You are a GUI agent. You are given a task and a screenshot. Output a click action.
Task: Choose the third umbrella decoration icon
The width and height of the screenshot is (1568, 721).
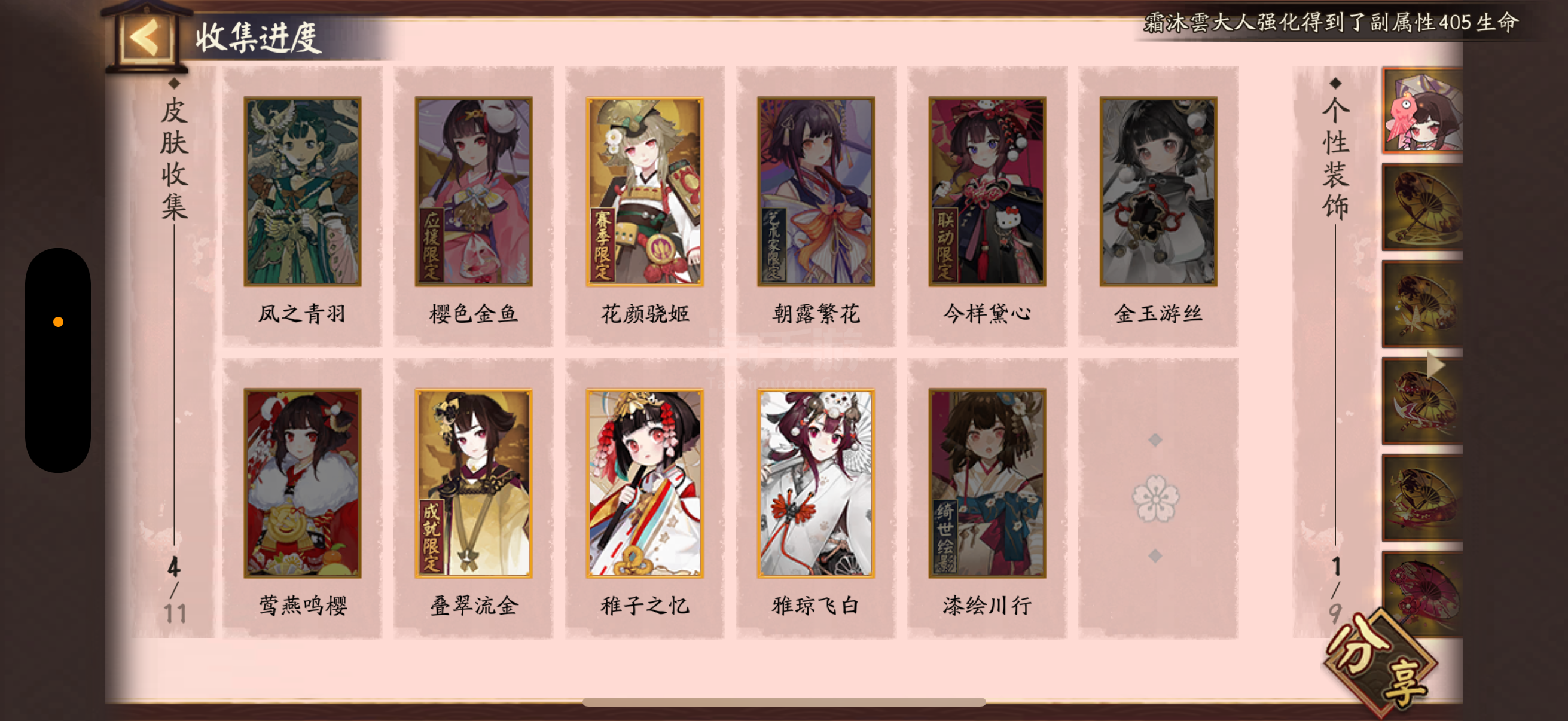1423,304
